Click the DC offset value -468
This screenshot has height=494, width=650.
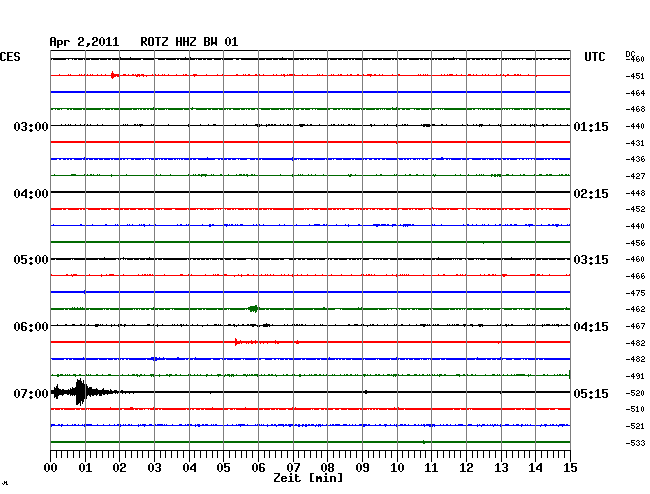point(635,109)
